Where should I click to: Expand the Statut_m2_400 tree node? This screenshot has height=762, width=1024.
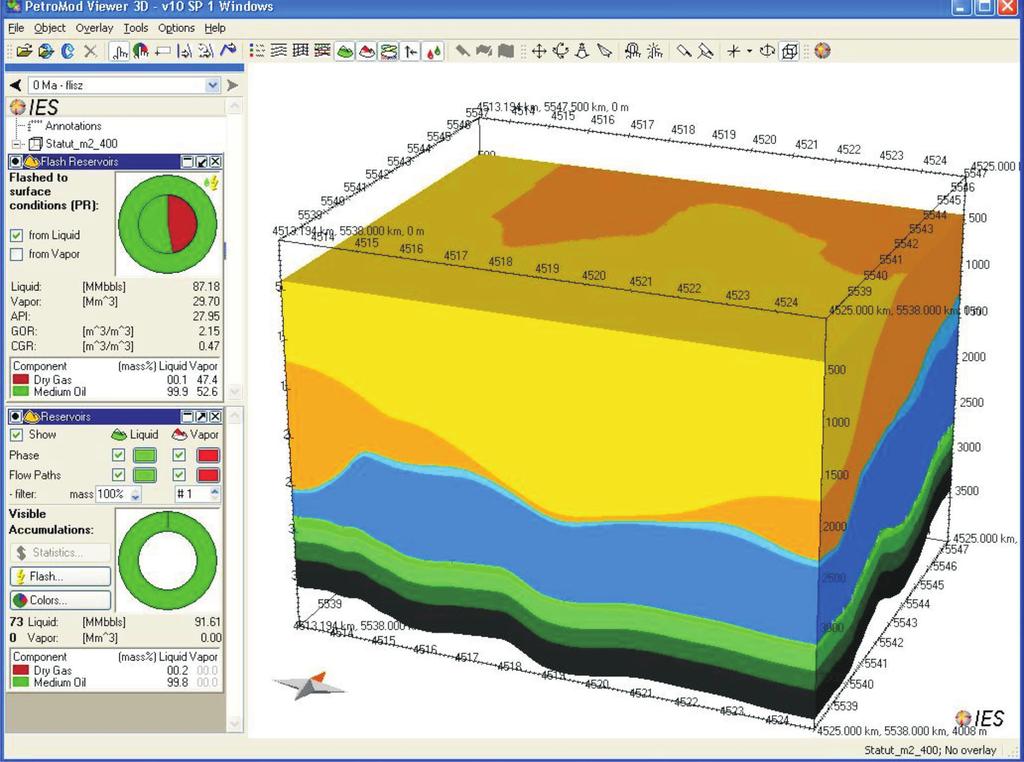click(17, 144)
